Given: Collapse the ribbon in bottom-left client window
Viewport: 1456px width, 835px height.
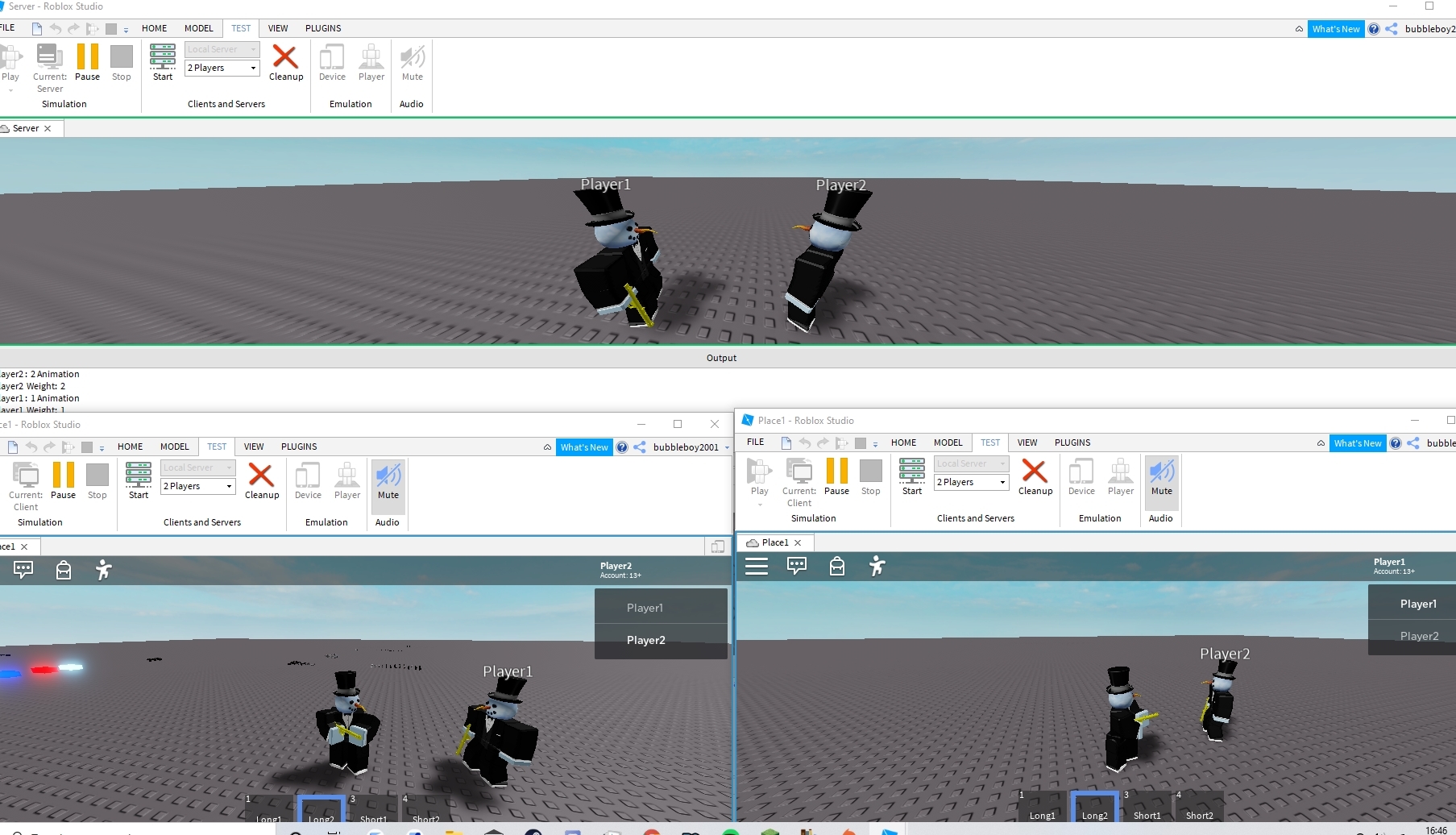Looking at the screenshot, I should [x=547, y=447].
